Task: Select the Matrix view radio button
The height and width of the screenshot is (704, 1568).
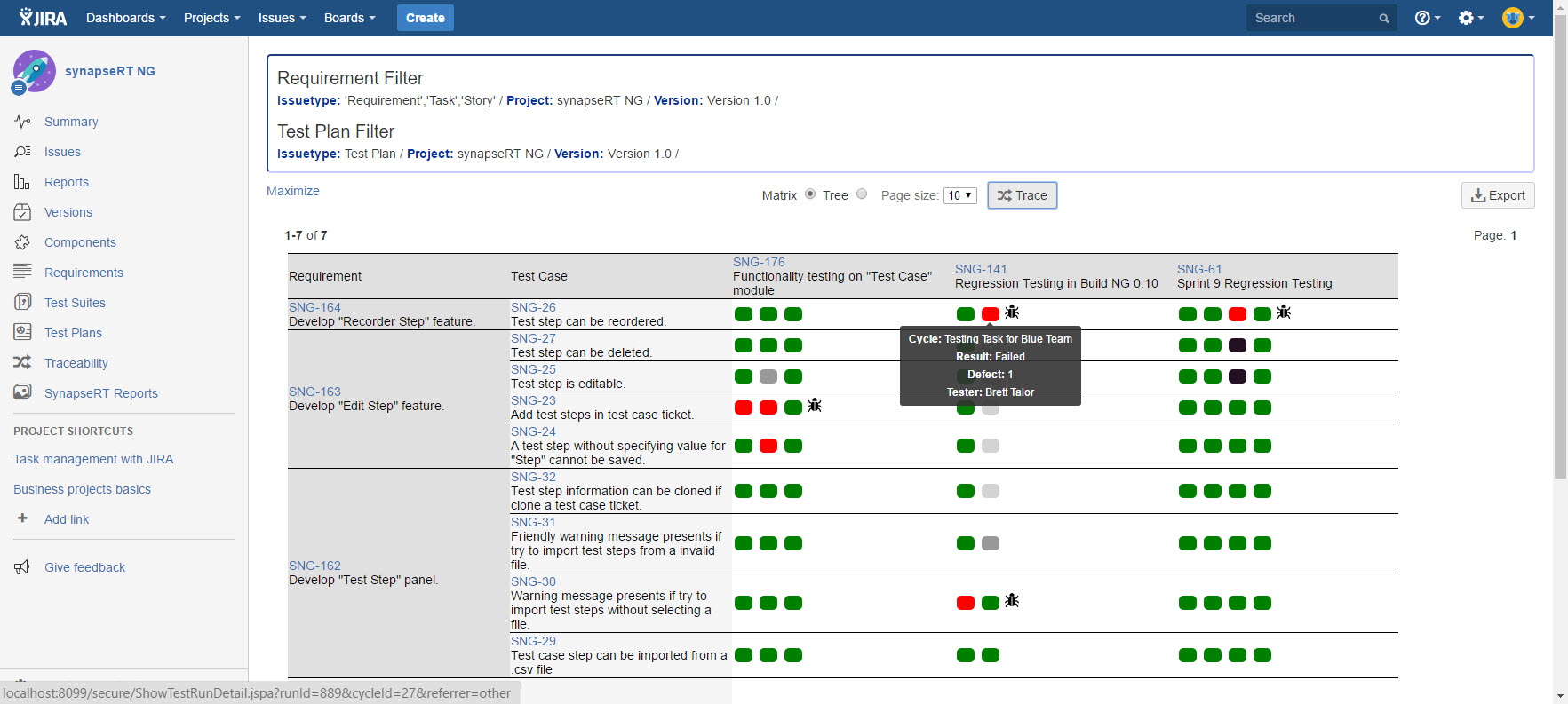Action: pyautogui.click(x=810, y=194)
